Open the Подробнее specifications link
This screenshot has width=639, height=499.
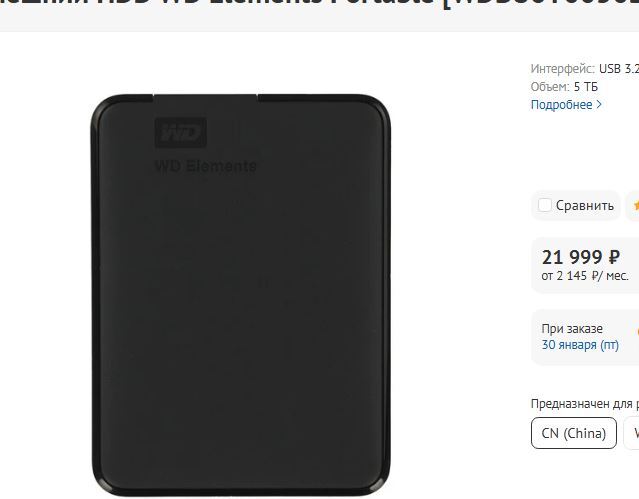[x=562, y=105]
